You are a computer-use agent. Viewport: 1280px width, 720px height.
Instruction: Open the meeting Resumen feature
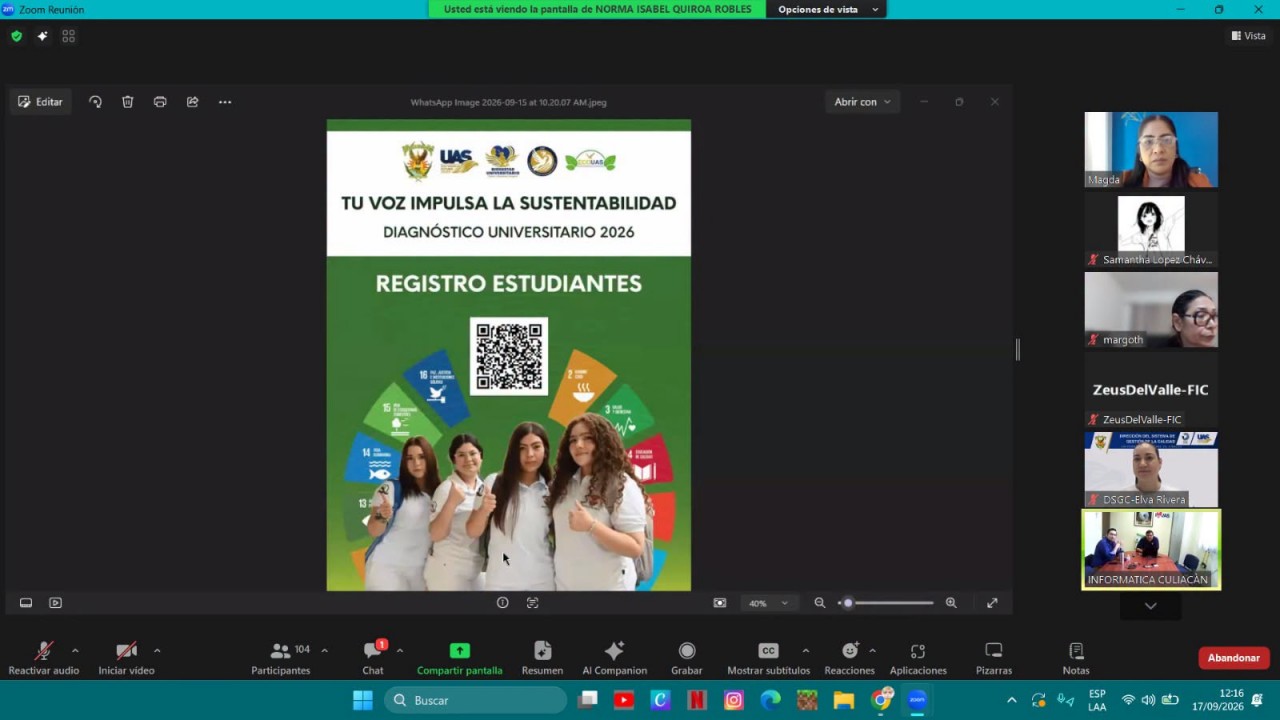[x=542, y=658]
